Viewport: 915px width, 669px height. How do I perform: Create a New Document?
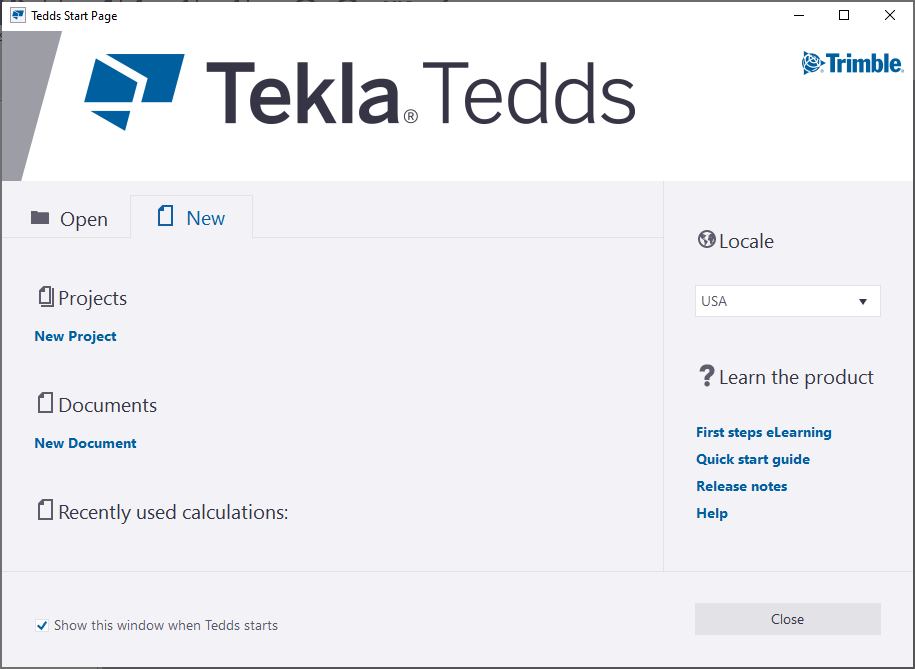point(86,443)
